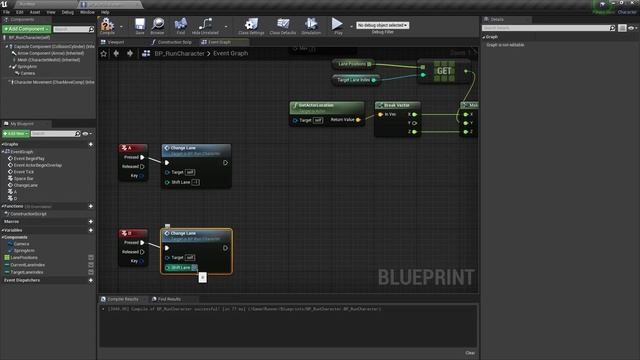The width and height of the screenshot is (640, 360).
Task: Open the Edit menu
Action: tap(20, 12)
